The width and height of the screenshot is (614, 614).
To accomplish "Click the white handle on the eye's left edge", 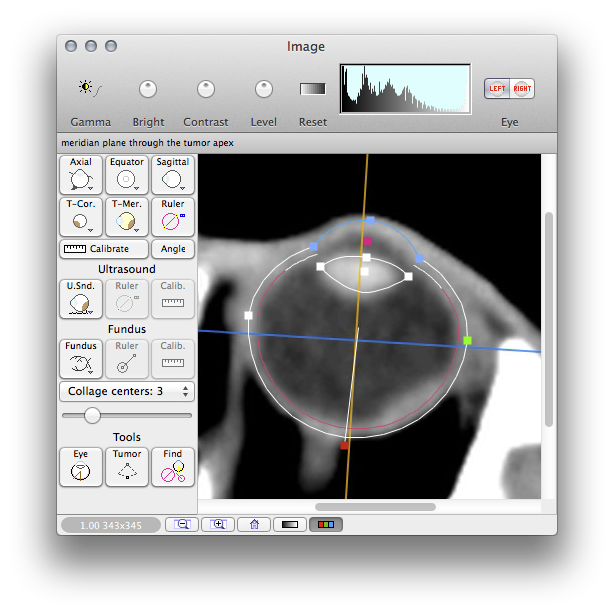I will (x=248, y=315).
